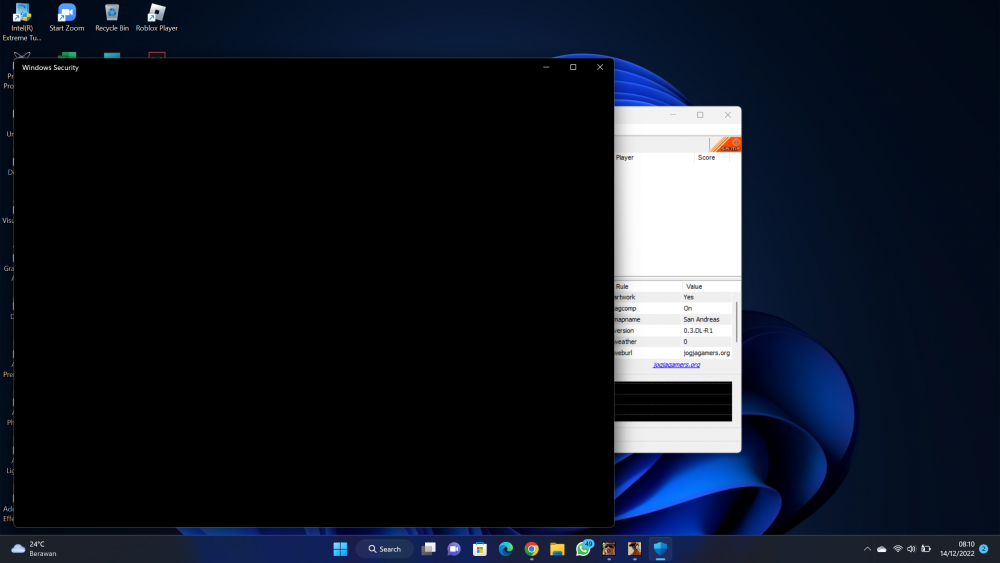Open the weather widget showing 24°C Berawan
Screen dimensions: 1000x563
click(34, 548)
